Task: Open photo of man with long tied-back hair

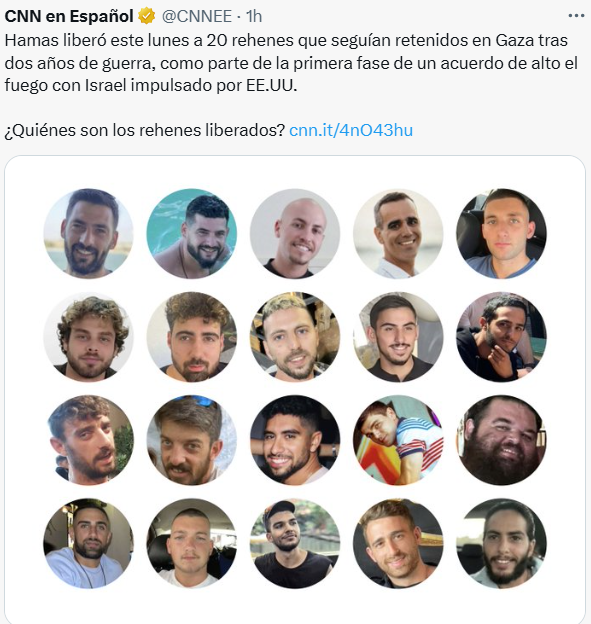Action: point(501,543)
